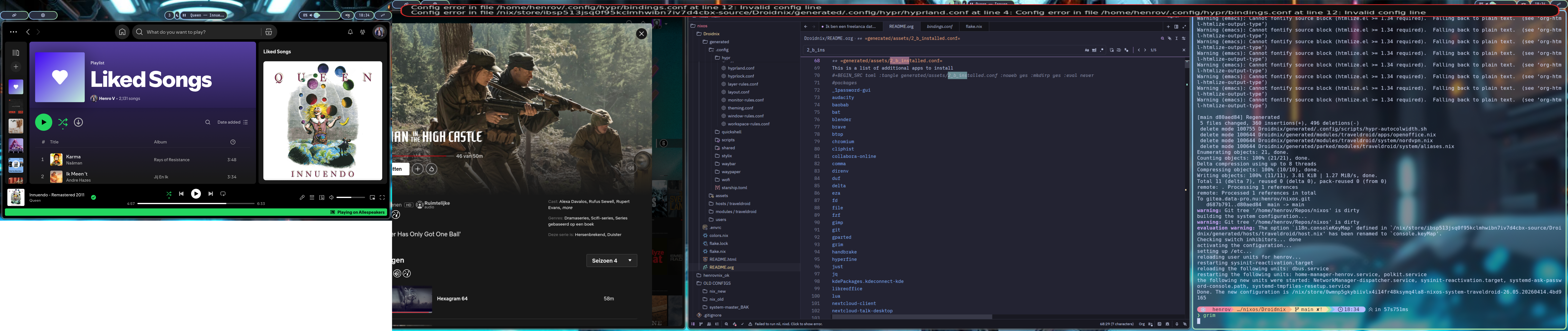Open Spotify notifications bell
This screenshot has height=331, width=1568.
[350, 32]
